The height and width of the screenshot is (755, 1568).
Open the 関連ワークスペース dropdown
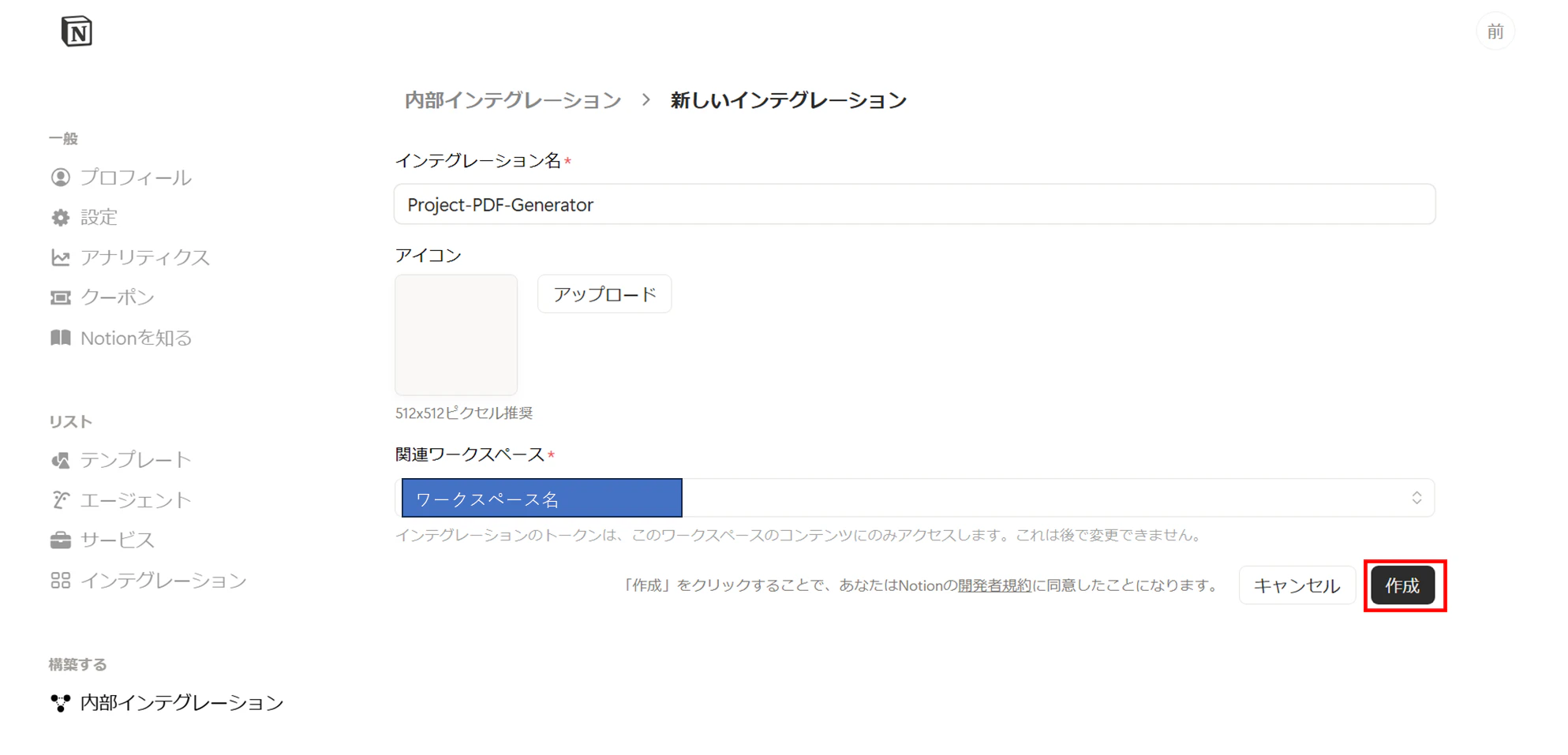coord(915,498)
